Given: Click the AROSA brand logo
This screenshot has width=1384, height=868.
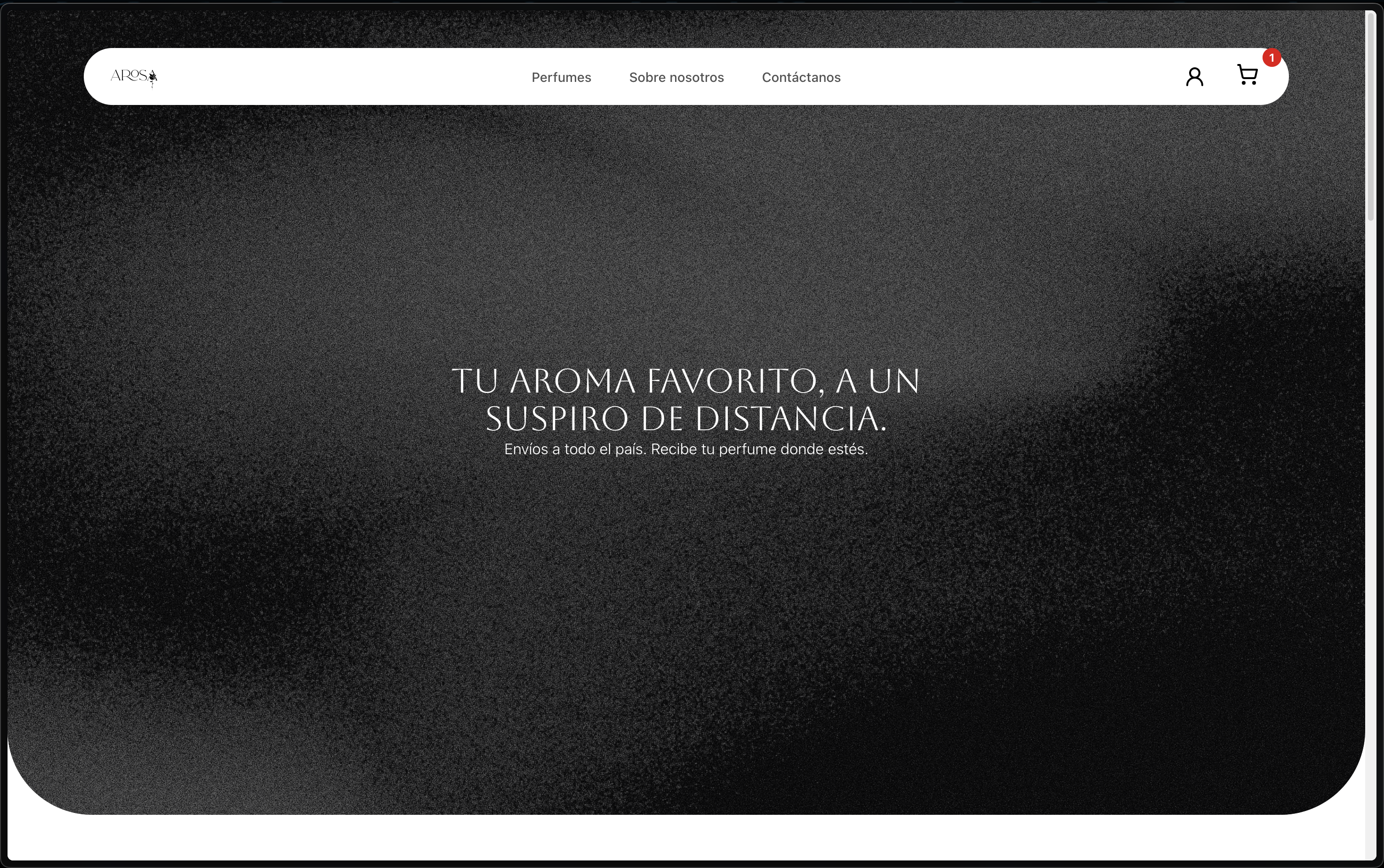Looking at the screenshot, I should click(131, 76).
